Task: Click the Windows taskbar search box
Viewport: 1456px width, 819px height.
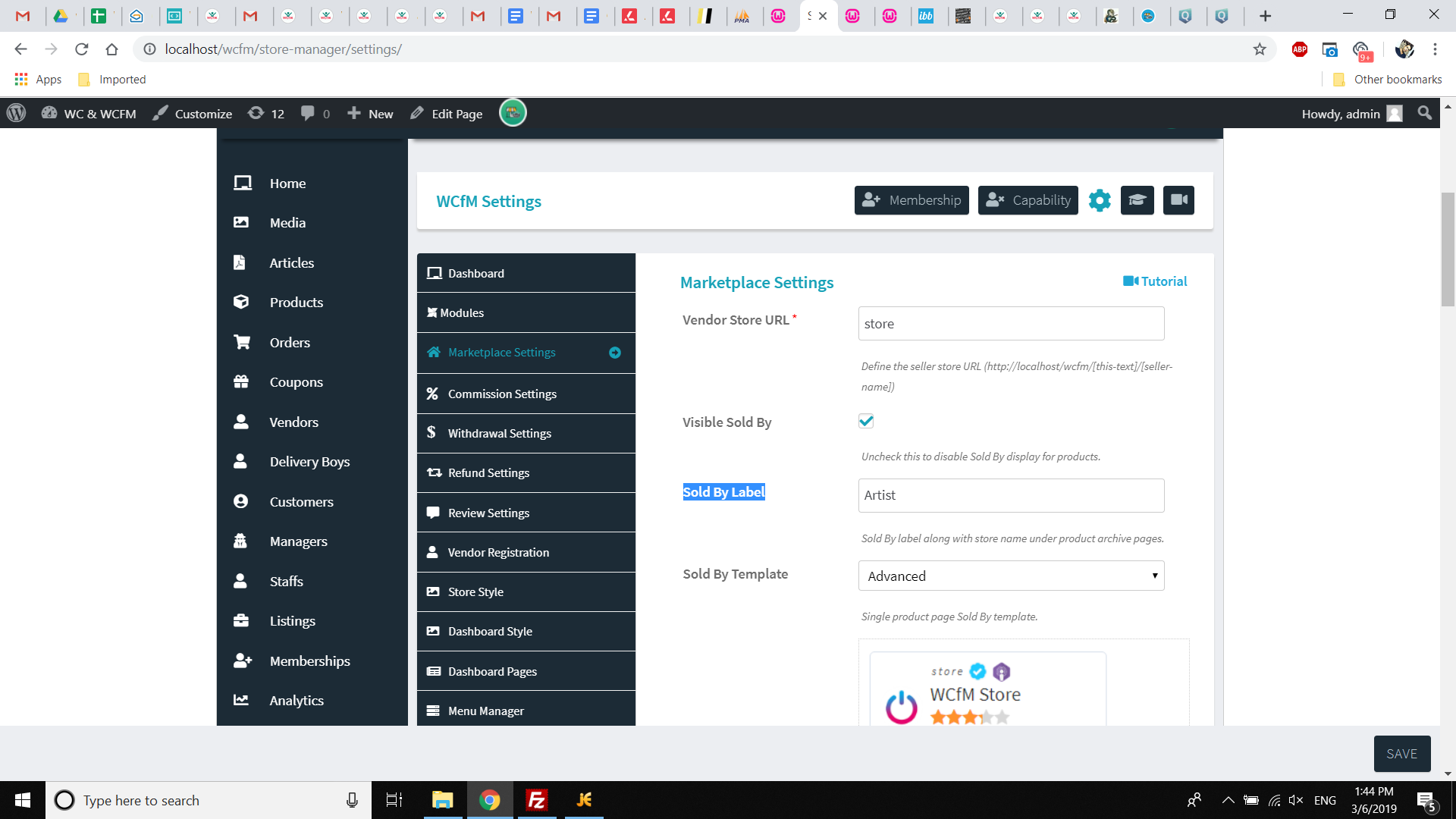Action: [x=209, y=800]
